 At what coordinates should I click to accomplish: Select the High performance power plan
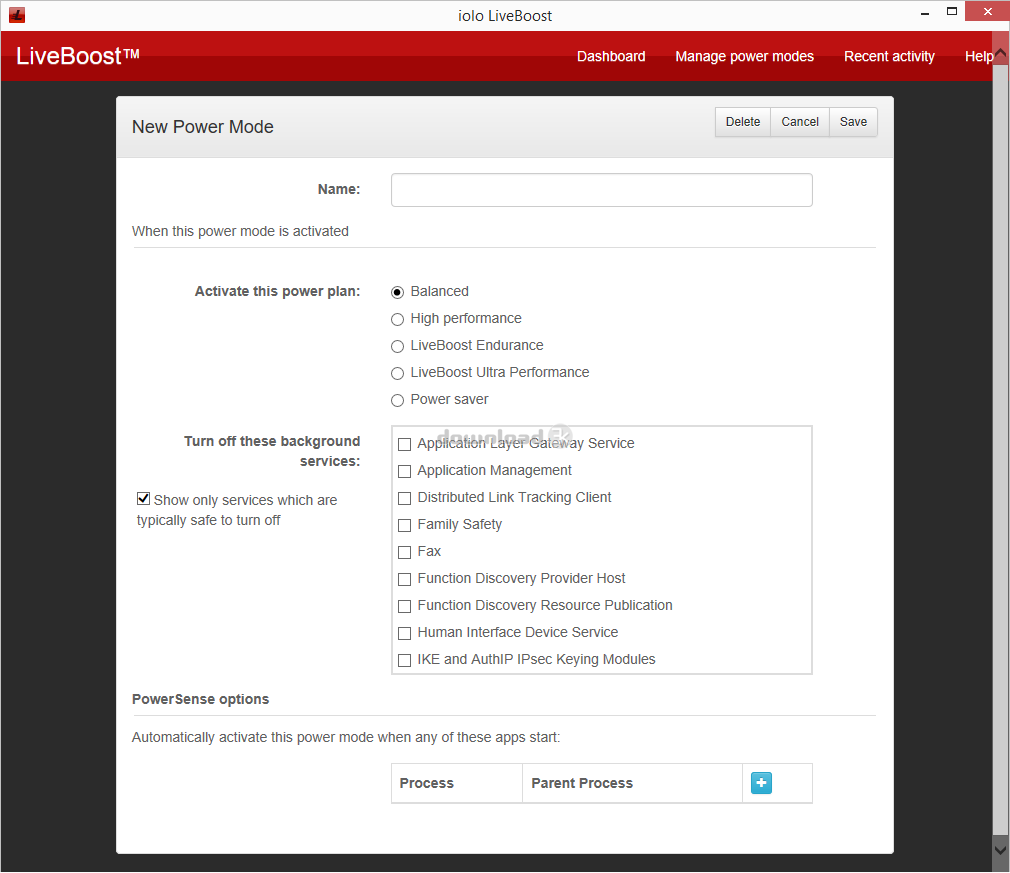click(x=397, y=320)
